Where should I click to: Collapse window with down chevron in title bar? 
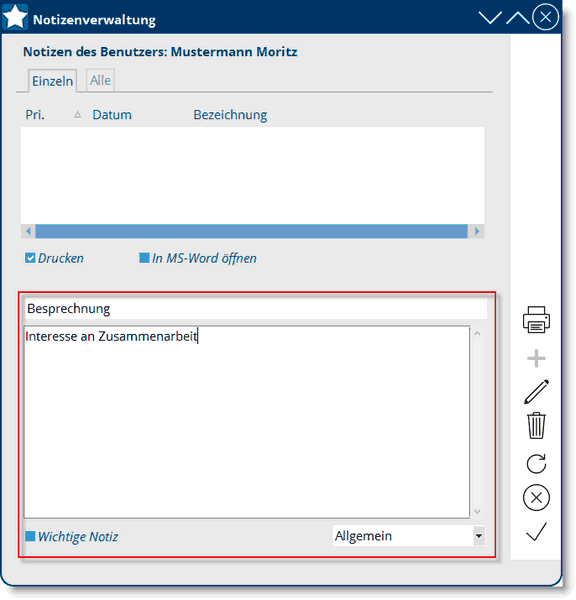tap(490, 18)
